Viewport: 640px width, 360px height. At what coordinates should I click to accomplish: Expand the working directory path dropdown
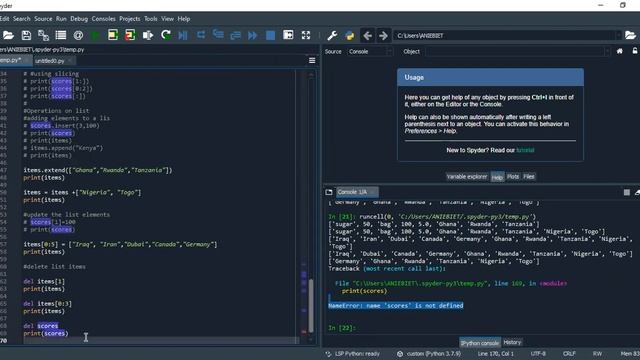click(x=619, y=36)
